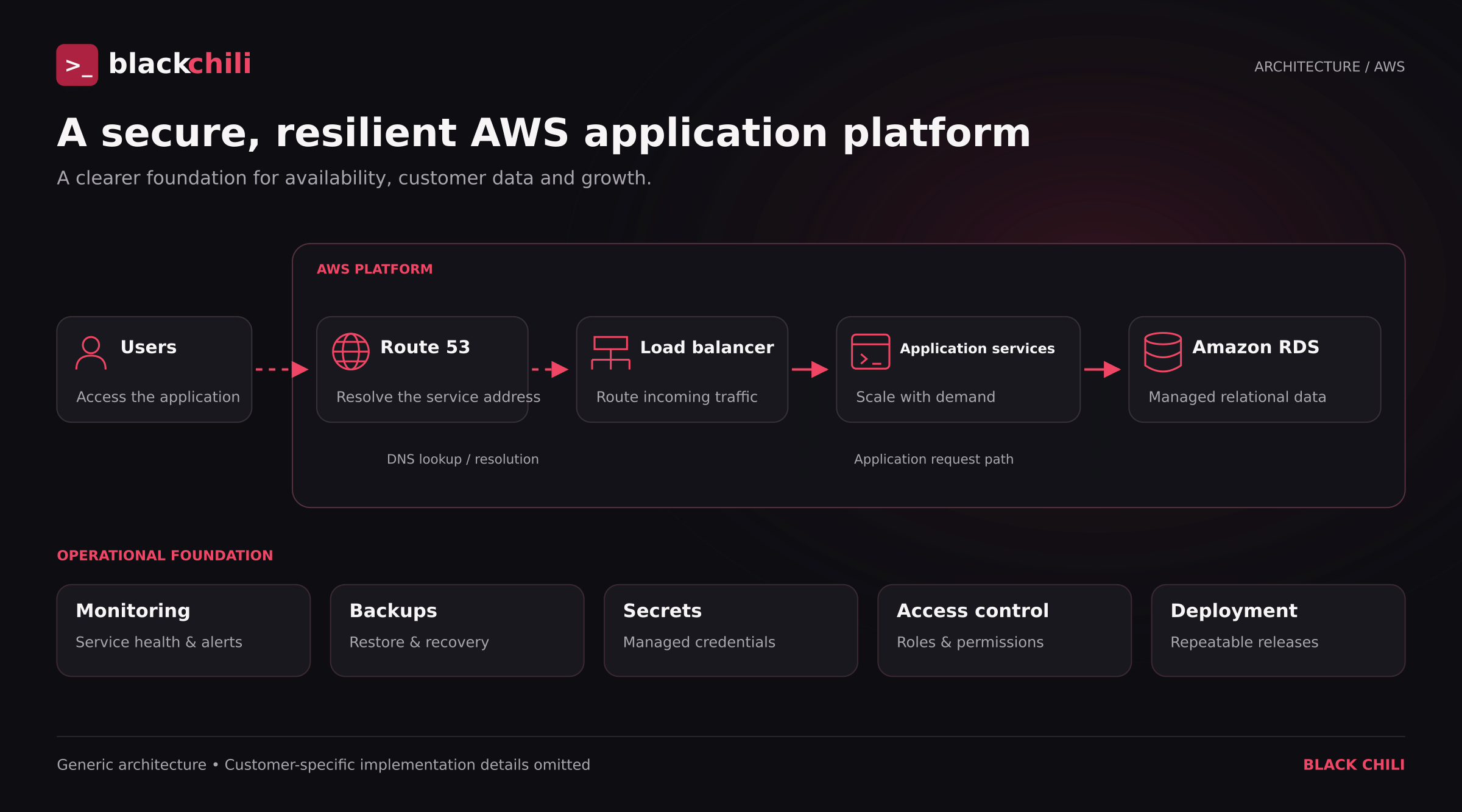Image resolution: width=1462 pixels, height=812 pixels.
Task: Click the dashed arrow from Users to Route 53
Action: click(x=282, y=369)
